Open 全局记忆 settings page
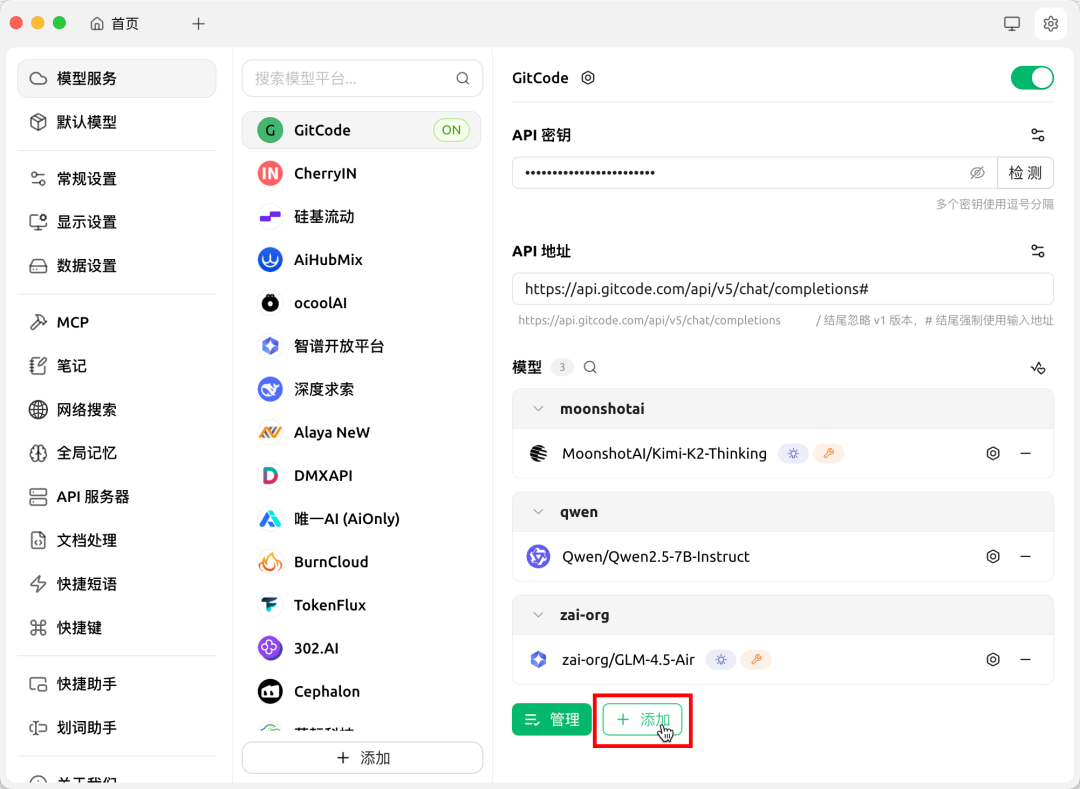This screenshot has width=1080, height=789. pos(116,453)
